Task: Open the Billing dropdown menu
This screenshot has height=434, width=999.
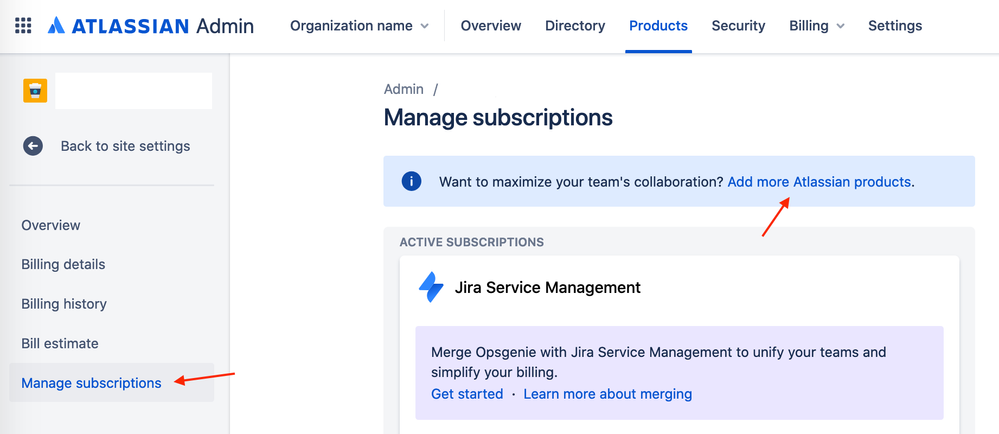Action: (817, 26)
